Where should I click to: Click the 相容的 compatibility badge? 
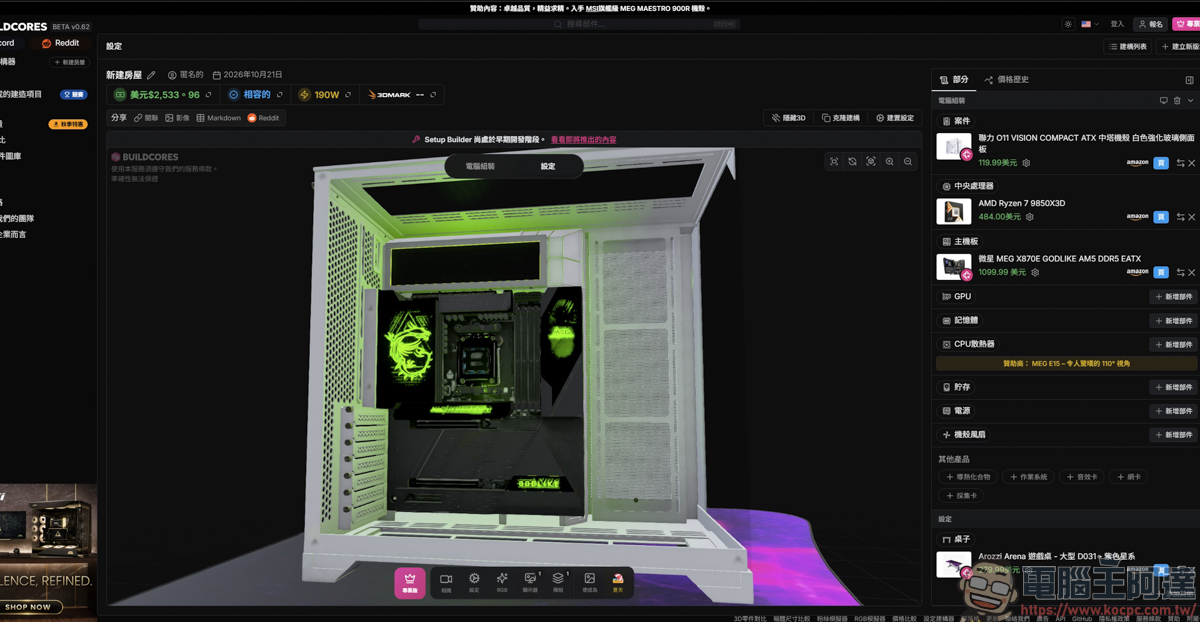[x=254, y=95]
